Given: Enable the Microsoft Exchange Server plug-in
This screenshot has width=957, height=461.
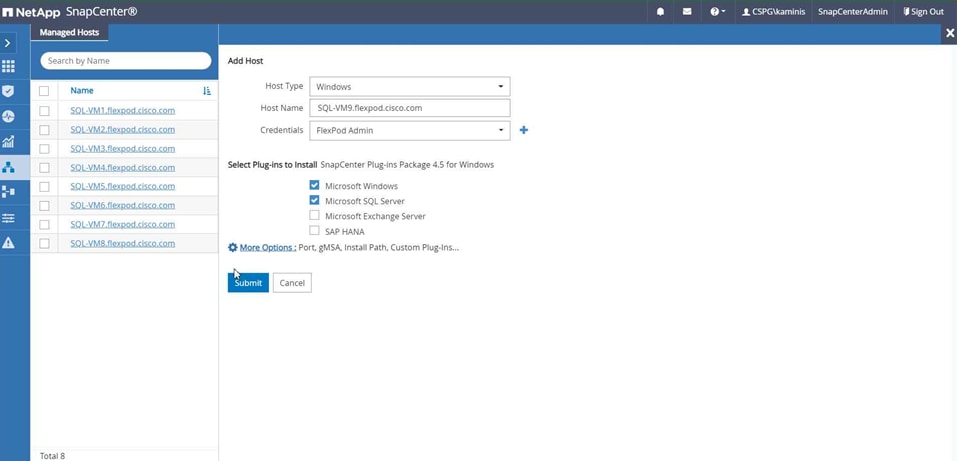Looking at the screenshot, I should pos(314,216).
